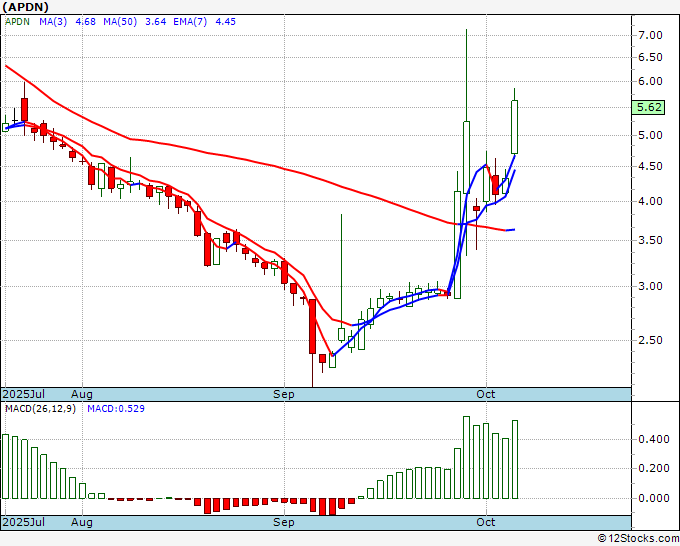Click the 0.200 MACD axis label
The image size is (680, 546).
pos(654,468)
